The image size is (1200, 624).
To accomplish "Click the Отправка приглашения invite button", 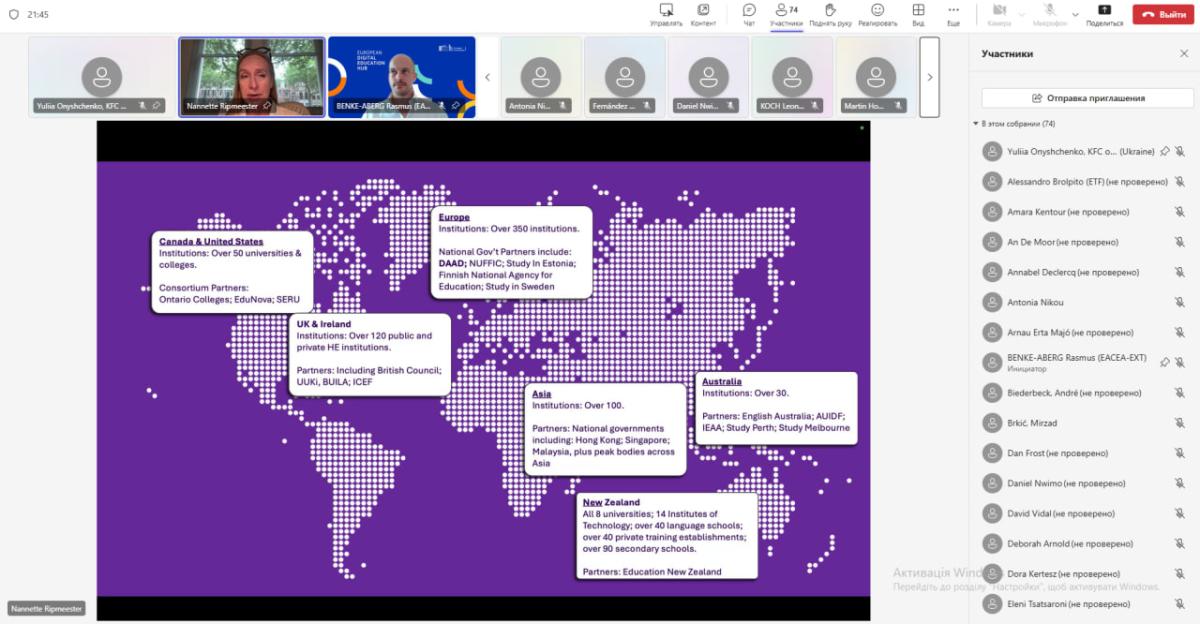I will (x=1087, y=98).
